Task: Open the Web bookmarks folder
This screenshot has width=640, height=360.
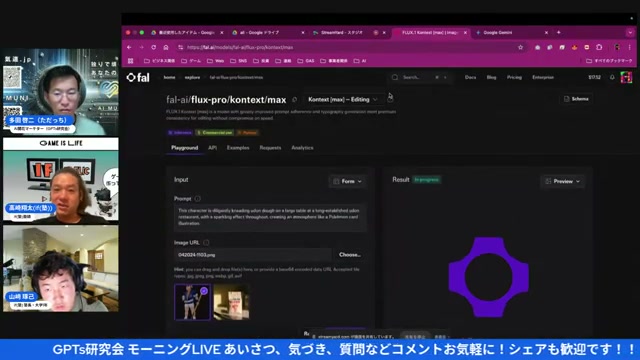Action: click(x=216, y=61)
